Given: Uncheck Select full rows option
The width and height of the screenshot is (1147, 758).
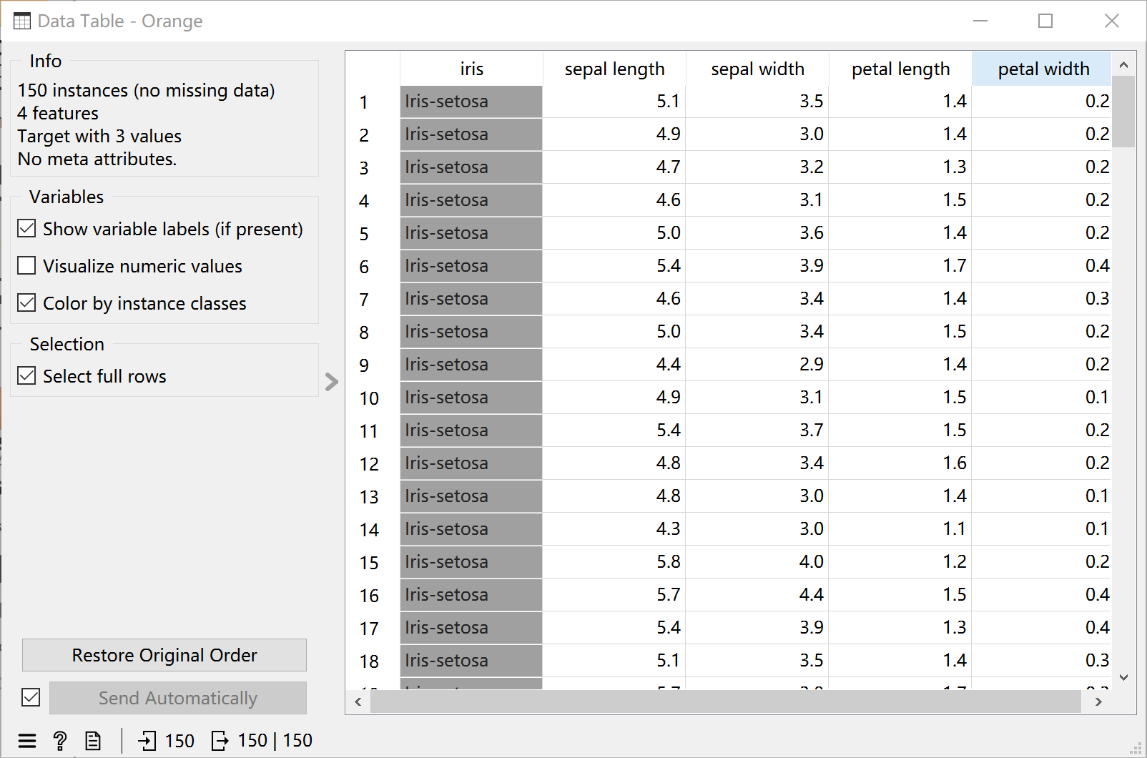Looking at the screenshot, I should click(x=26, y=376).
